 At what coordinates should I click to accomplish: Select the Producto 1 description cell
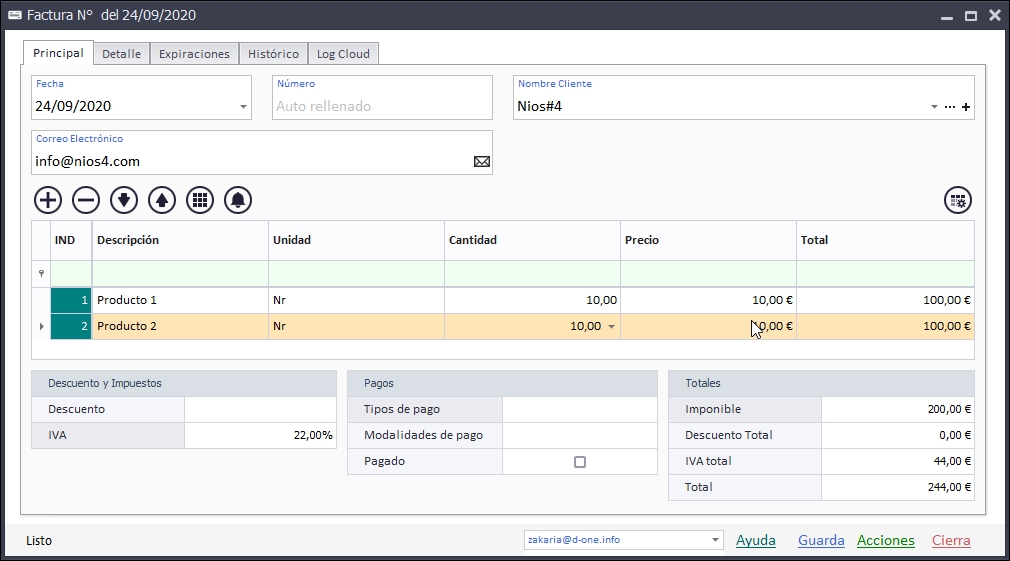(x=180, y=300)
